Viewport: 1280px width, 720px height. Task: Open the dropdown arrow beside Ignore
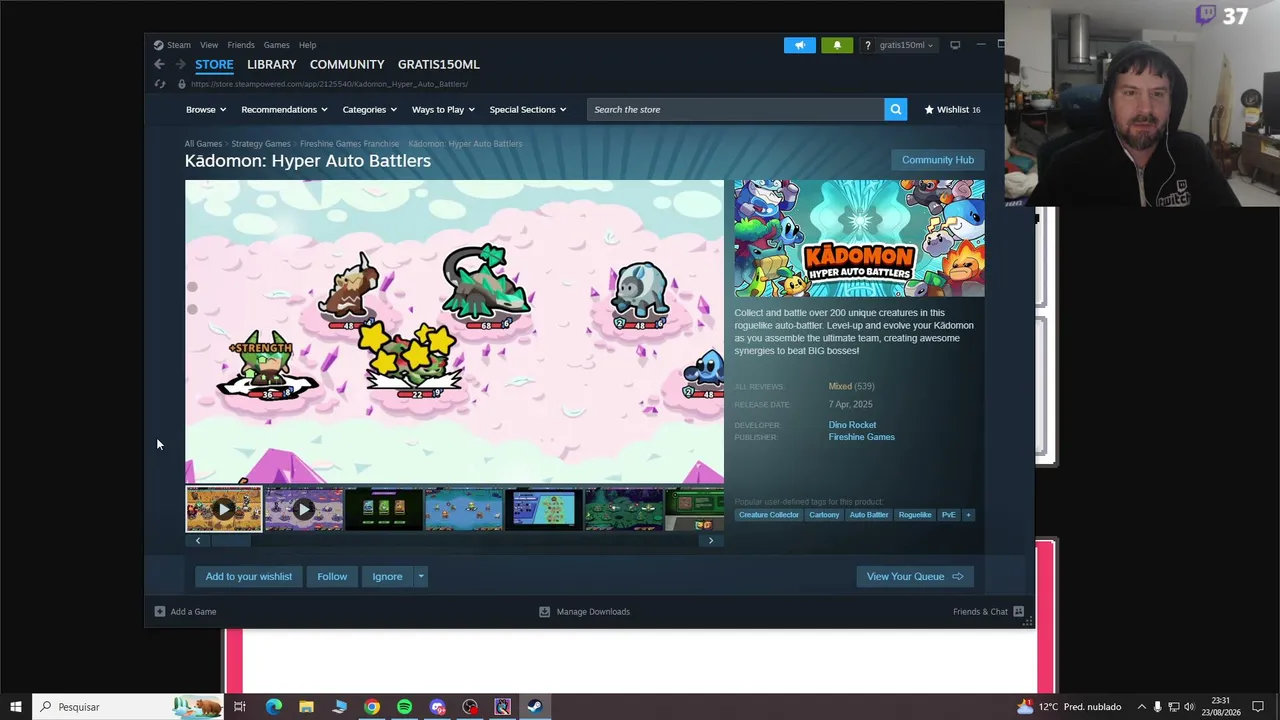click(x=421, y=576)
